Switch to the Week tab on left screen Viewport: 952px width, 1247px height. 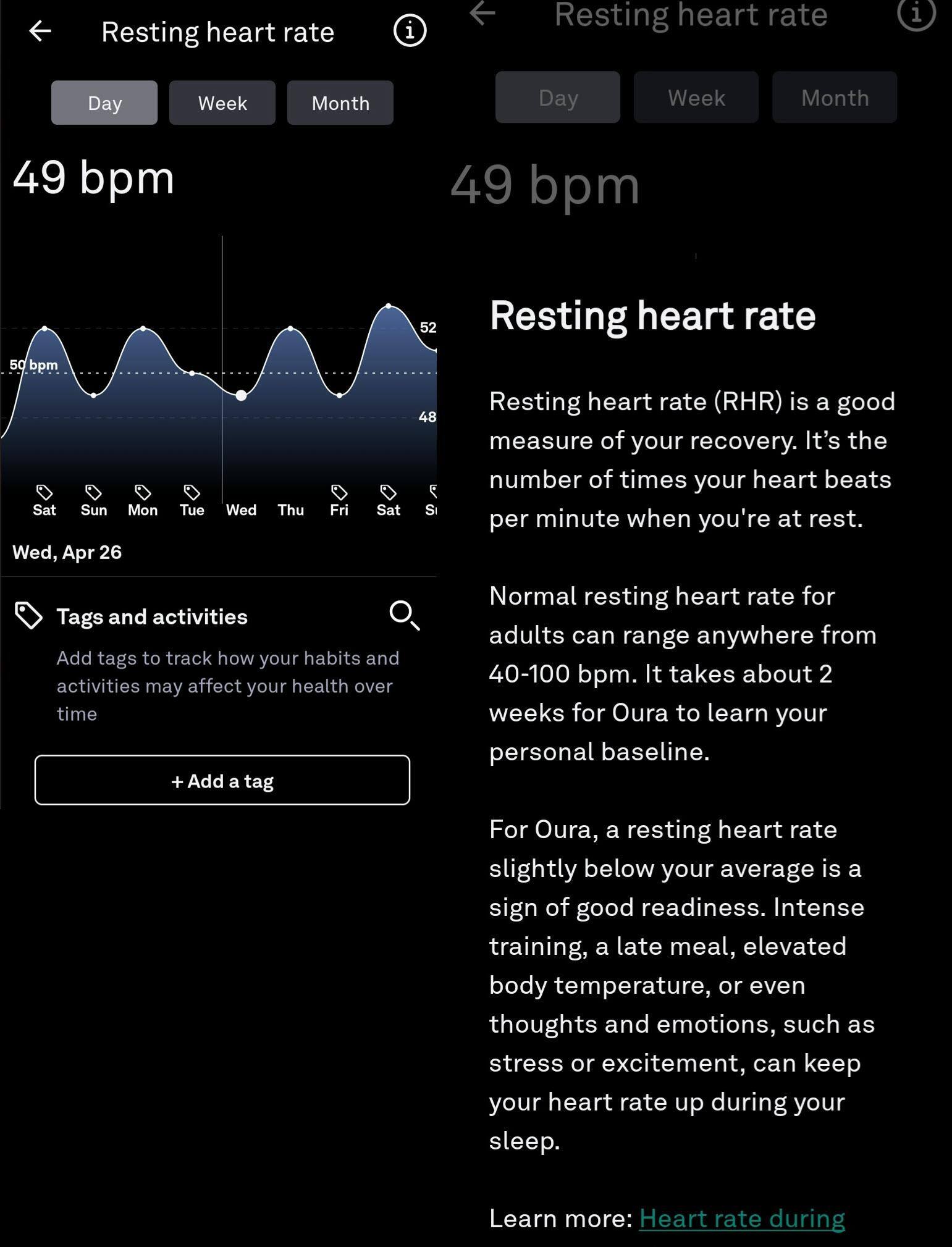(222, 103)
